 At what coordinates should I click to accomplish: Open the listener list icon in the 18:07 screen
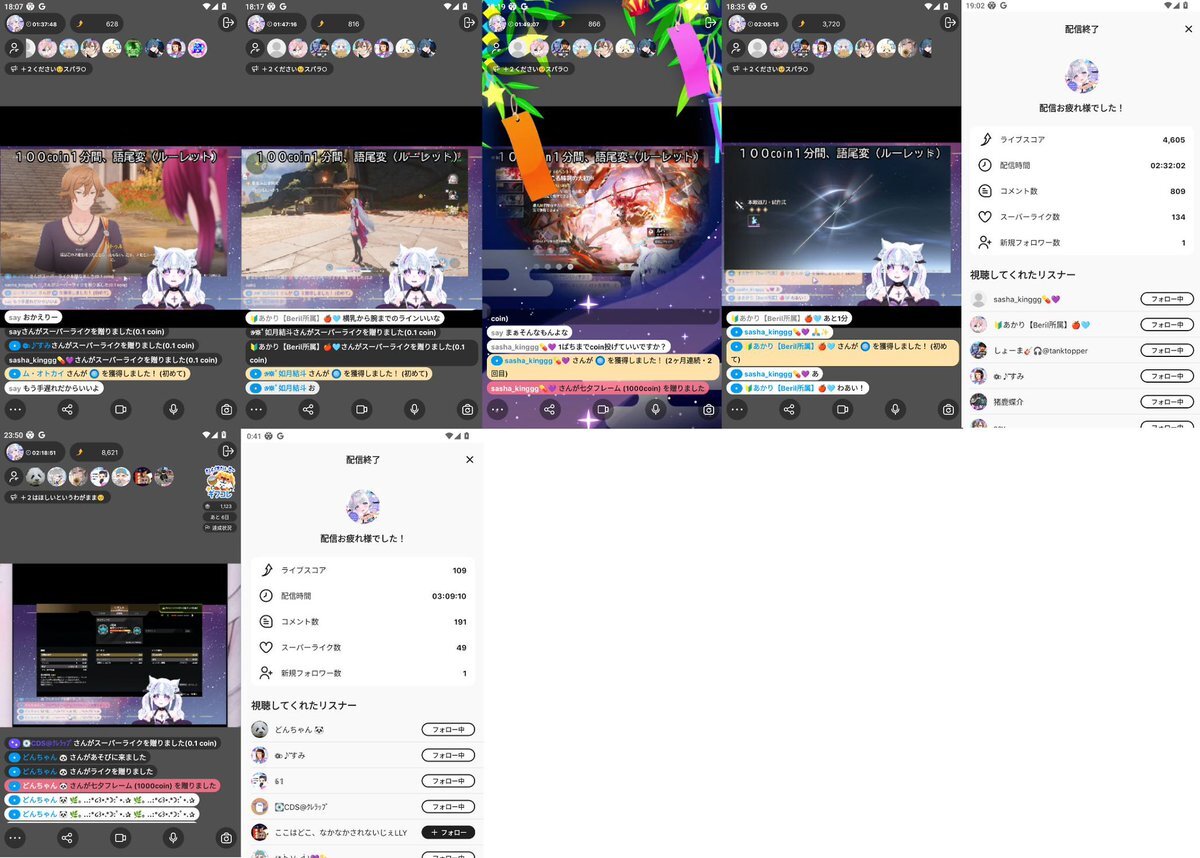coord(14,47)
